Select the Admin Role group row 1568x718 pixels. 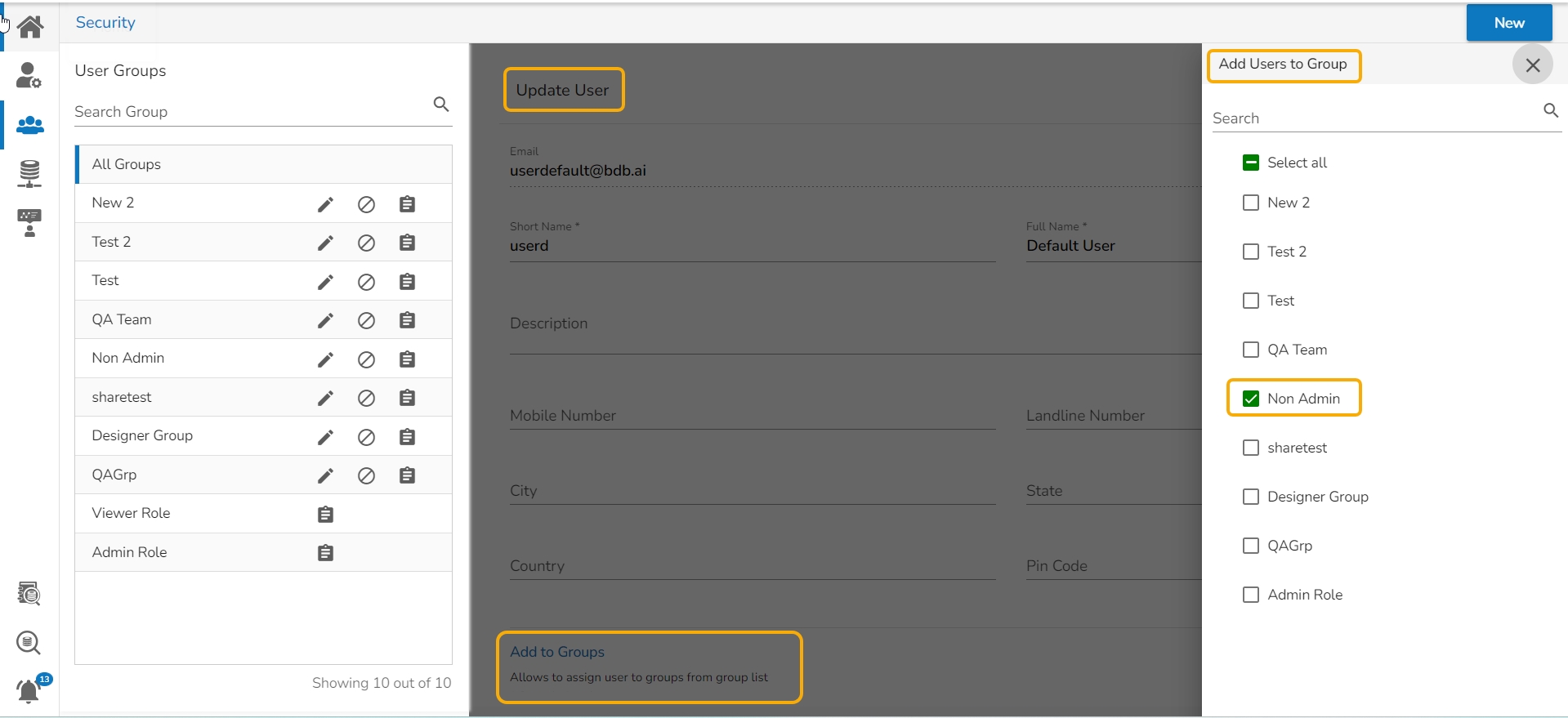pos(130,552)
